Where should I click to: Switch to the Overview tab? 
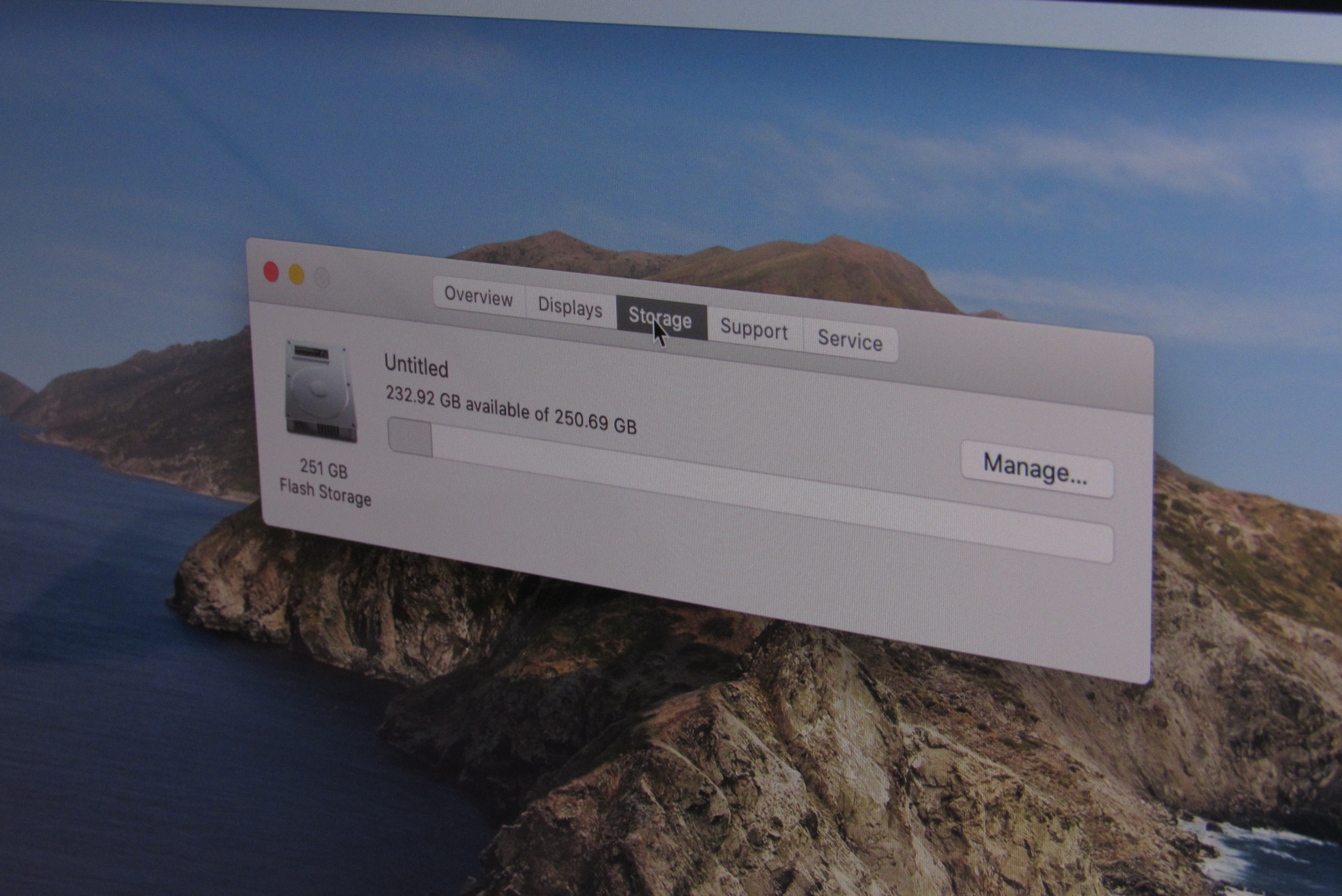tap(478, 297)
